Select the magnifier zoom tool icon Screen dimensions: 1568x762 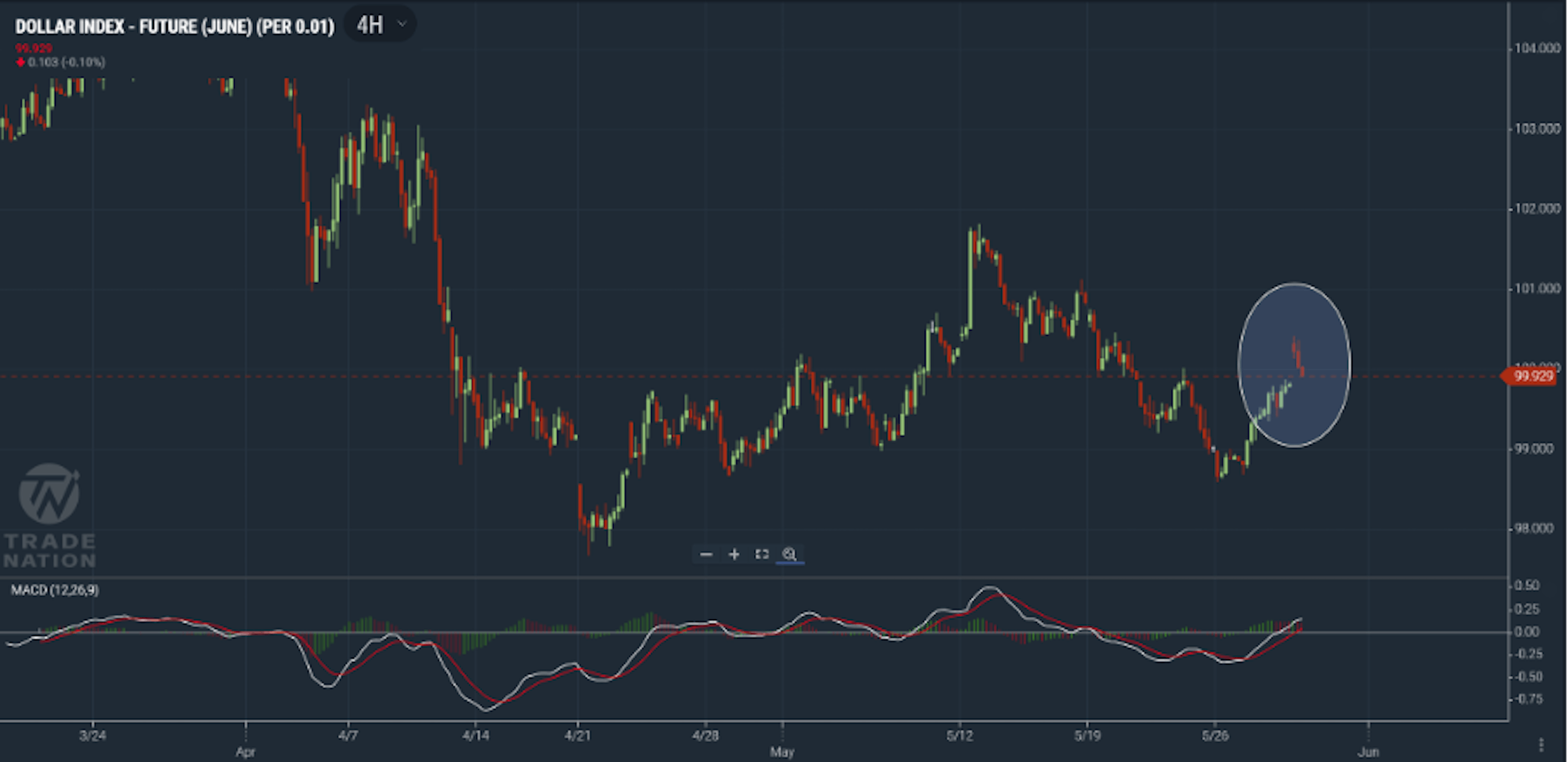click(789, 554)
